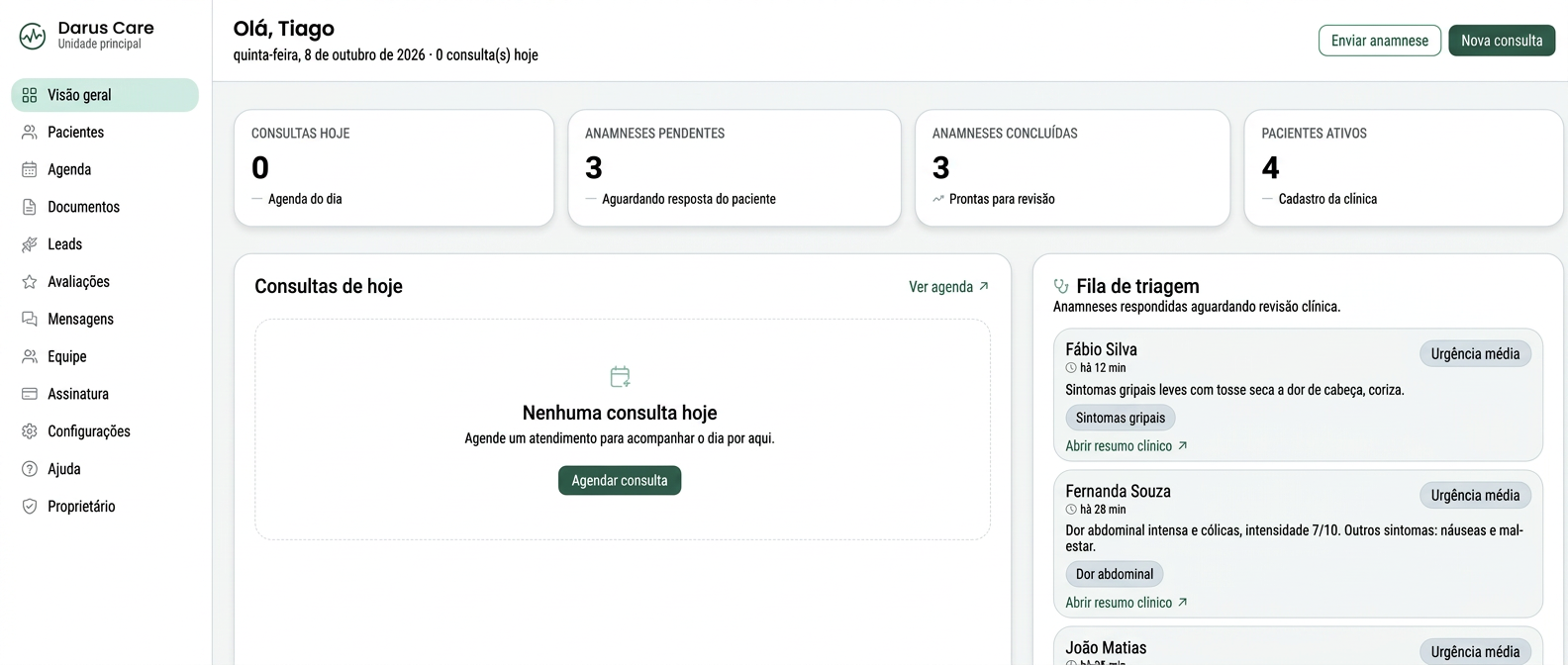Open Mensagens
Image resolution: width=1568 pixels, height=665 pixels.
click(x=105, y=320)
